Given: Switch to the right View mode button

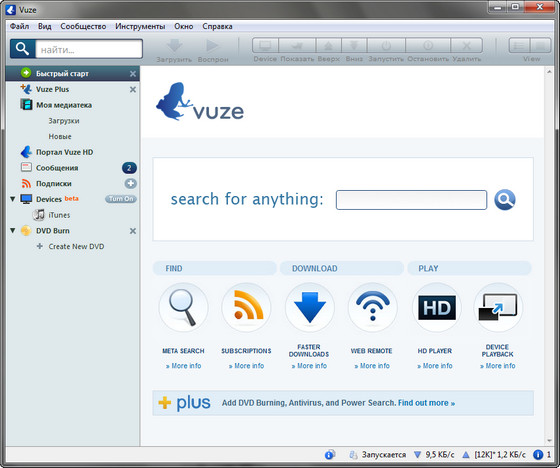Looking at the screenshot, I should point(540,46).
